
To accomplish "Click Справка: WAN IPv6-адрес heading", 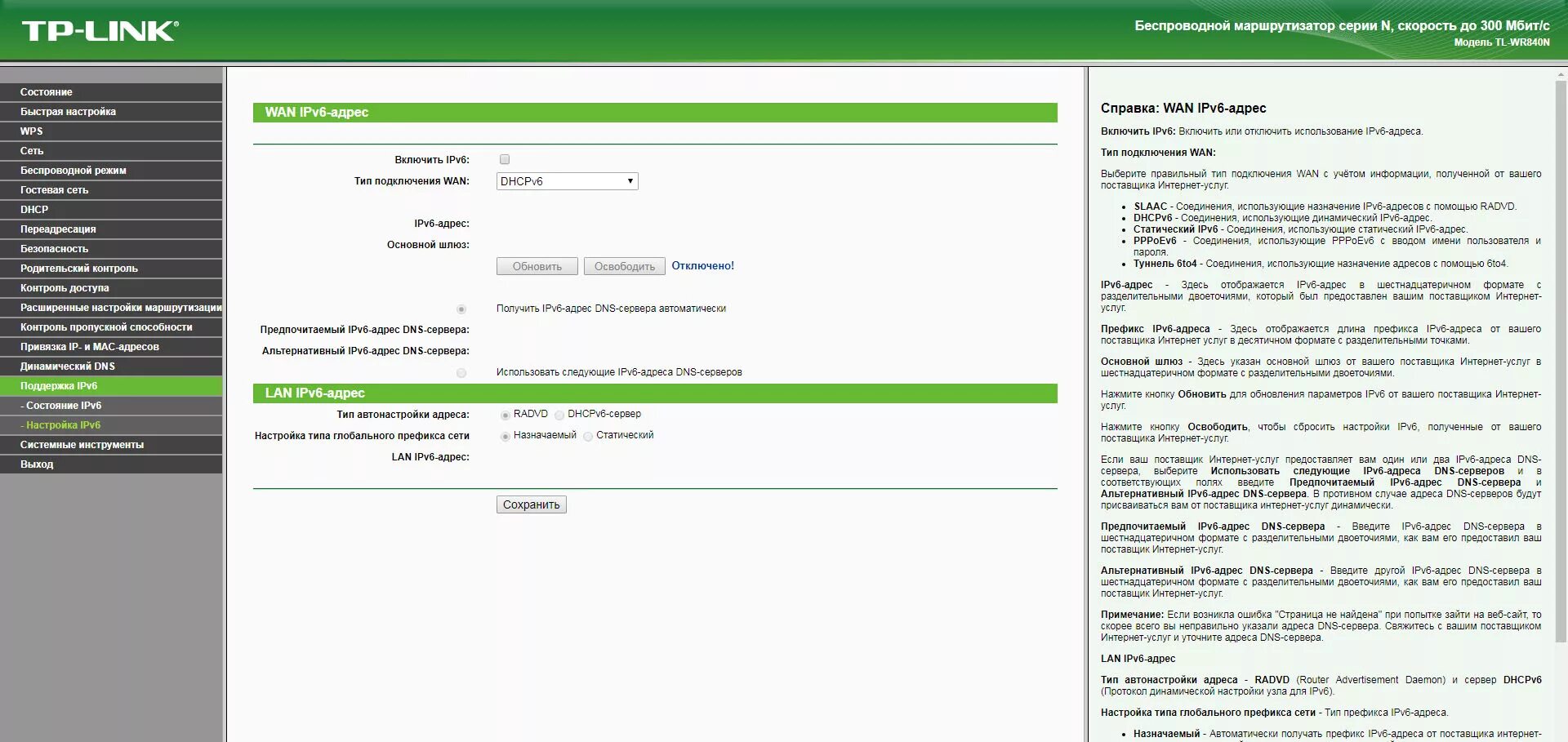I will 1183,108.
